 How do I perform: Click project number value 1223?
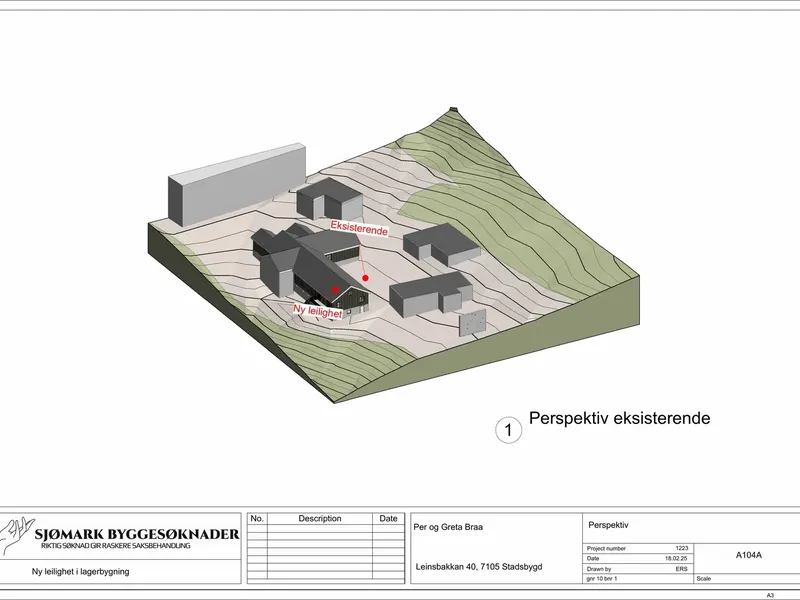(682, 548)
